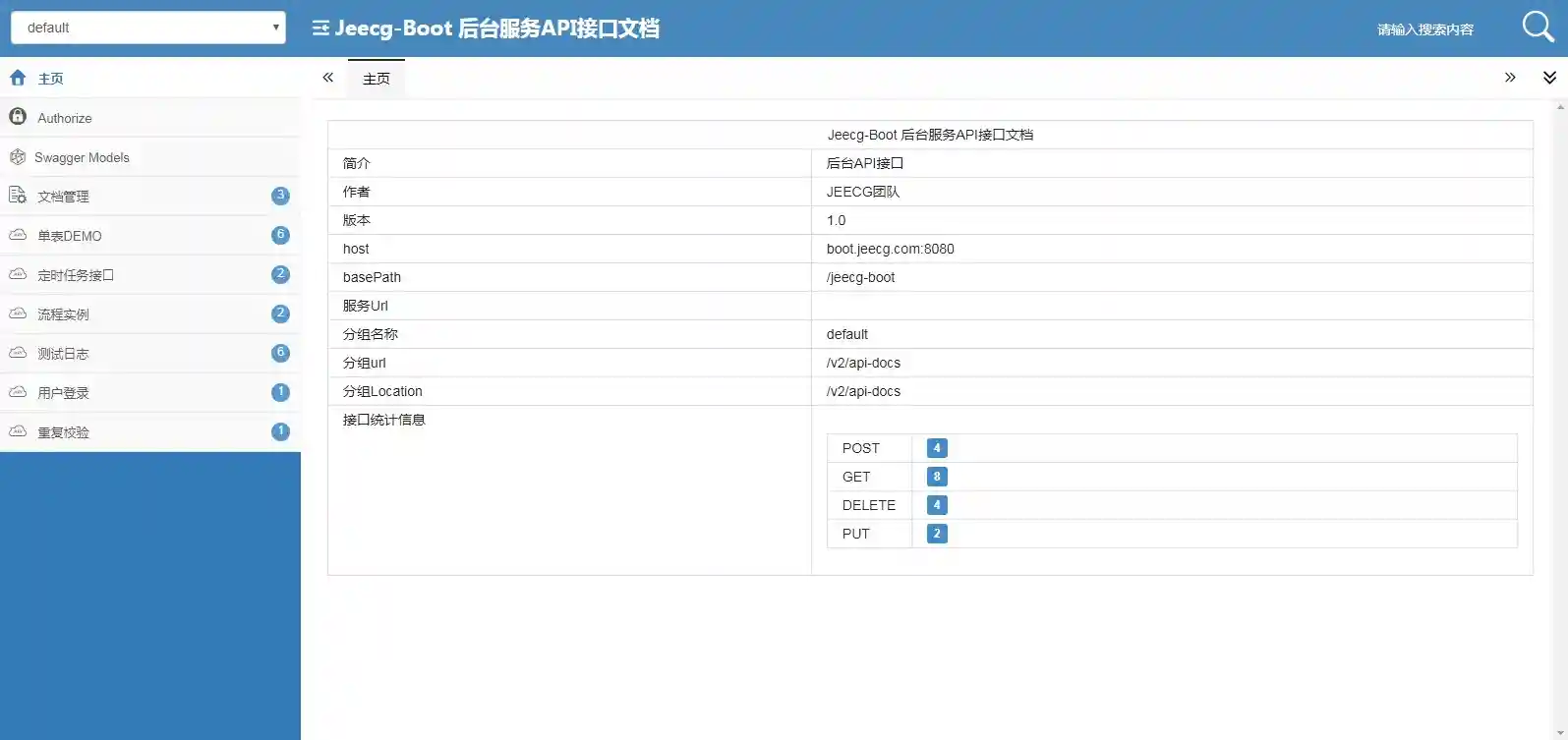Image resolution: width=1568 pixels, height=740 pixels.
Task: Click the DELETE count badge 4
Action: coord(937,505)
